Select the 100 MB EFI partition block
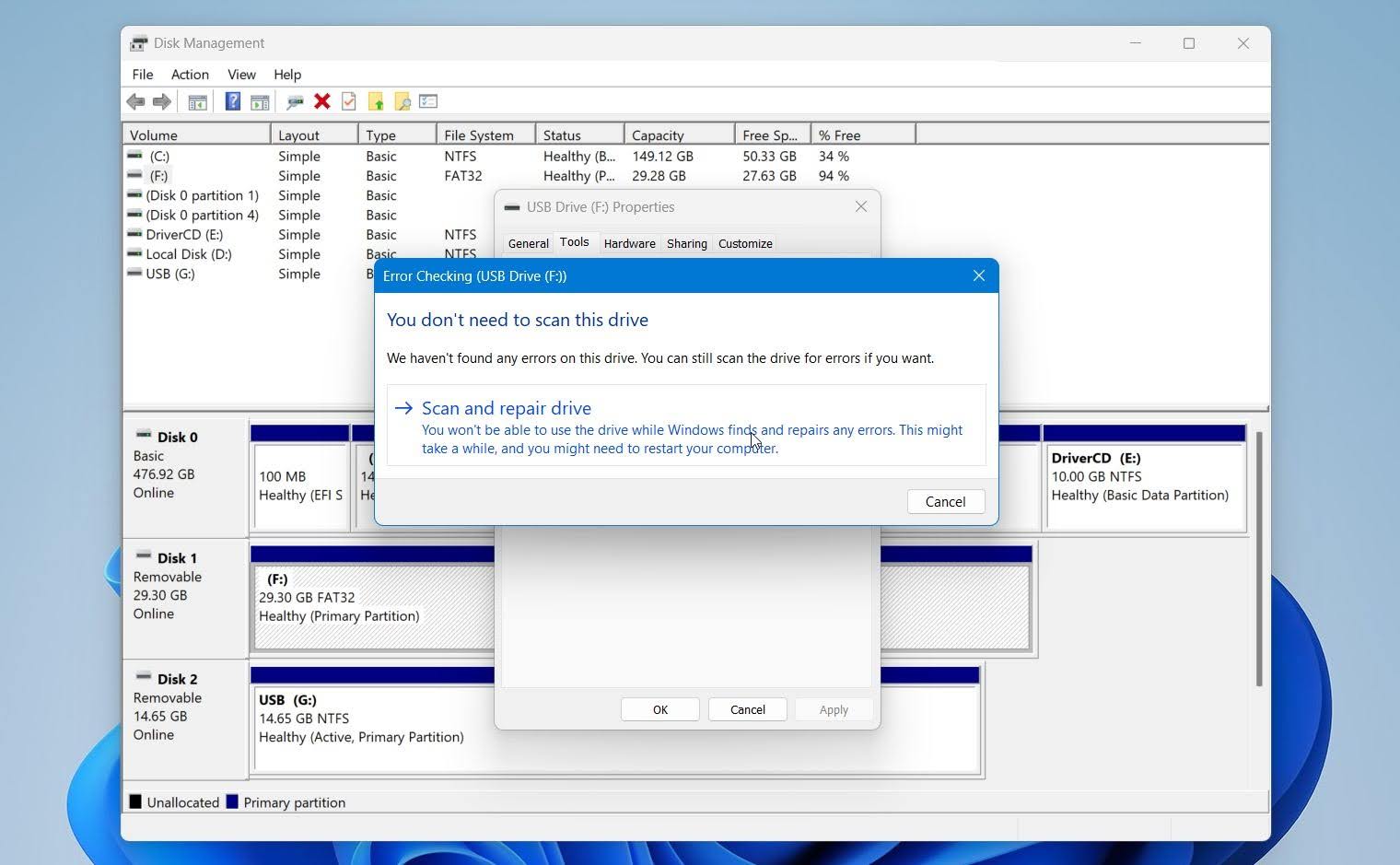 pyautogui.click(x=300, y=477)
